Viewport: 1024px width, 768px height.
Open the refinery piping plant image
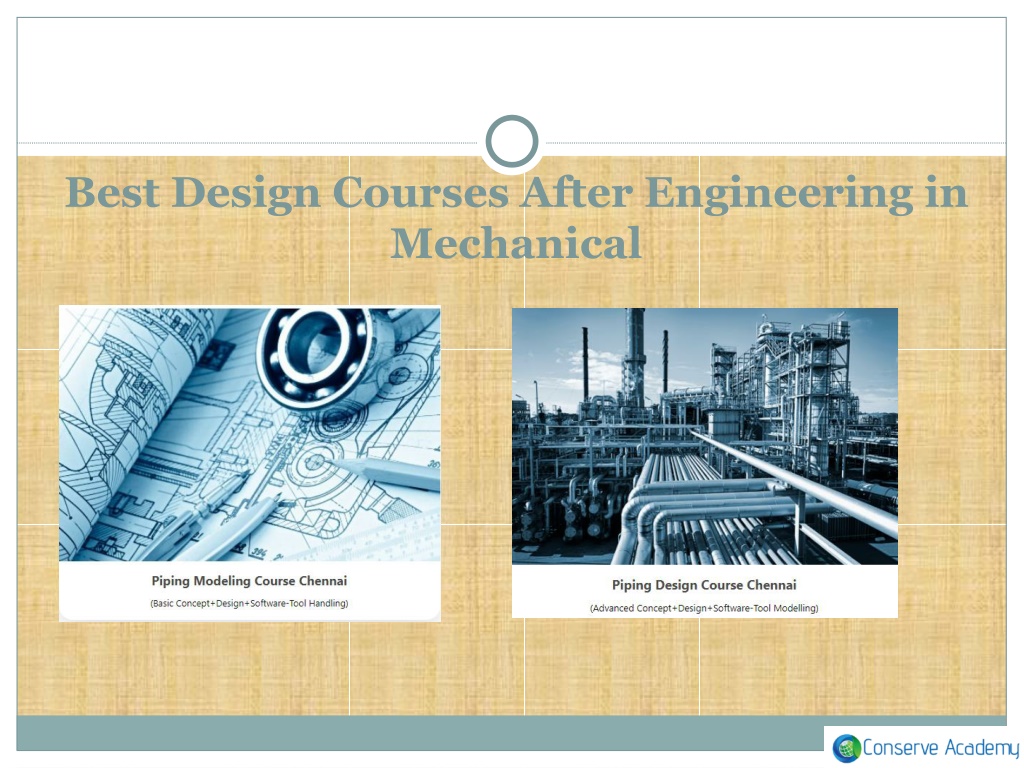coord(705,436)
